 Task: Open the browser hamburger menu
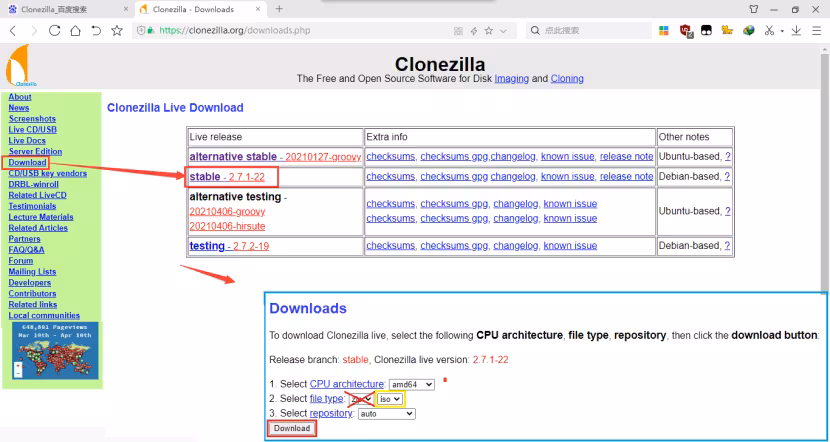pos(817,31)
